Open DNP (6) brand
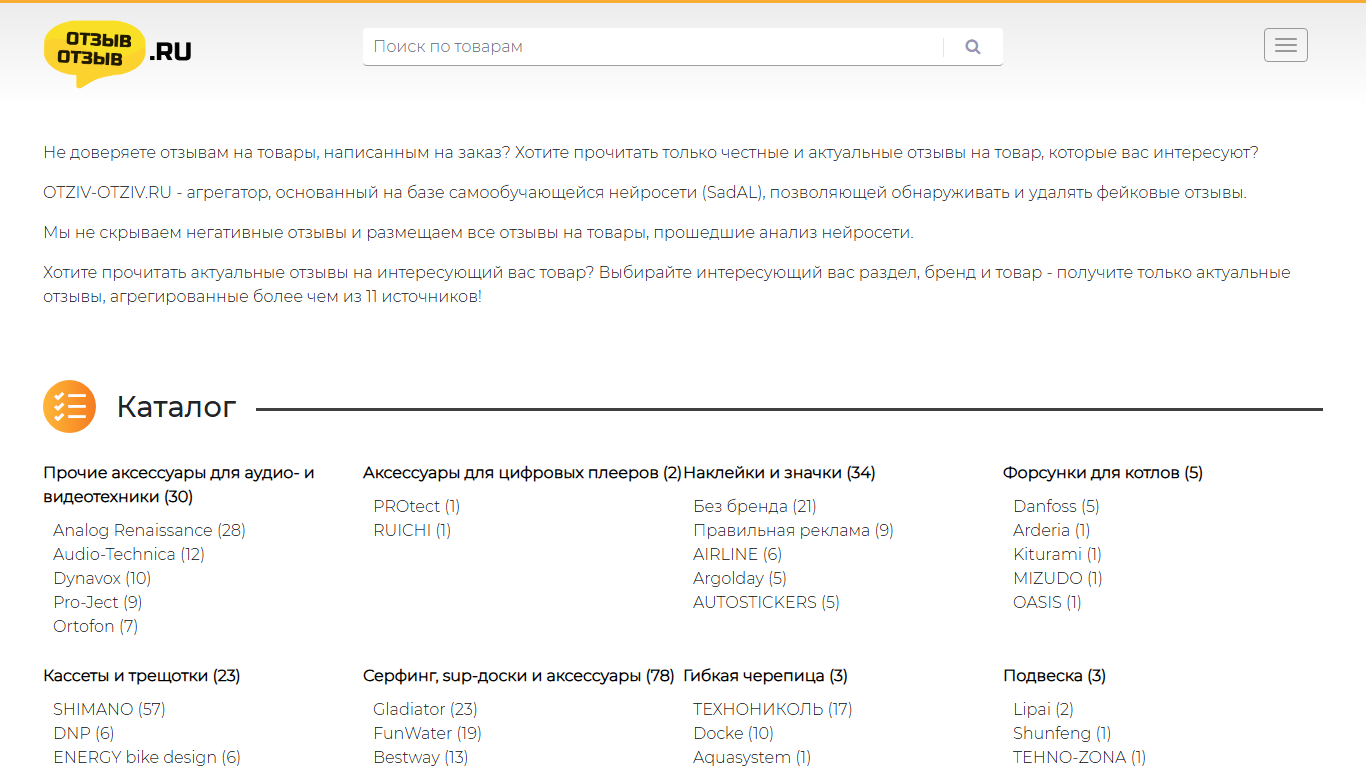Screen dimensions: 1366x768 coord(84,733)
